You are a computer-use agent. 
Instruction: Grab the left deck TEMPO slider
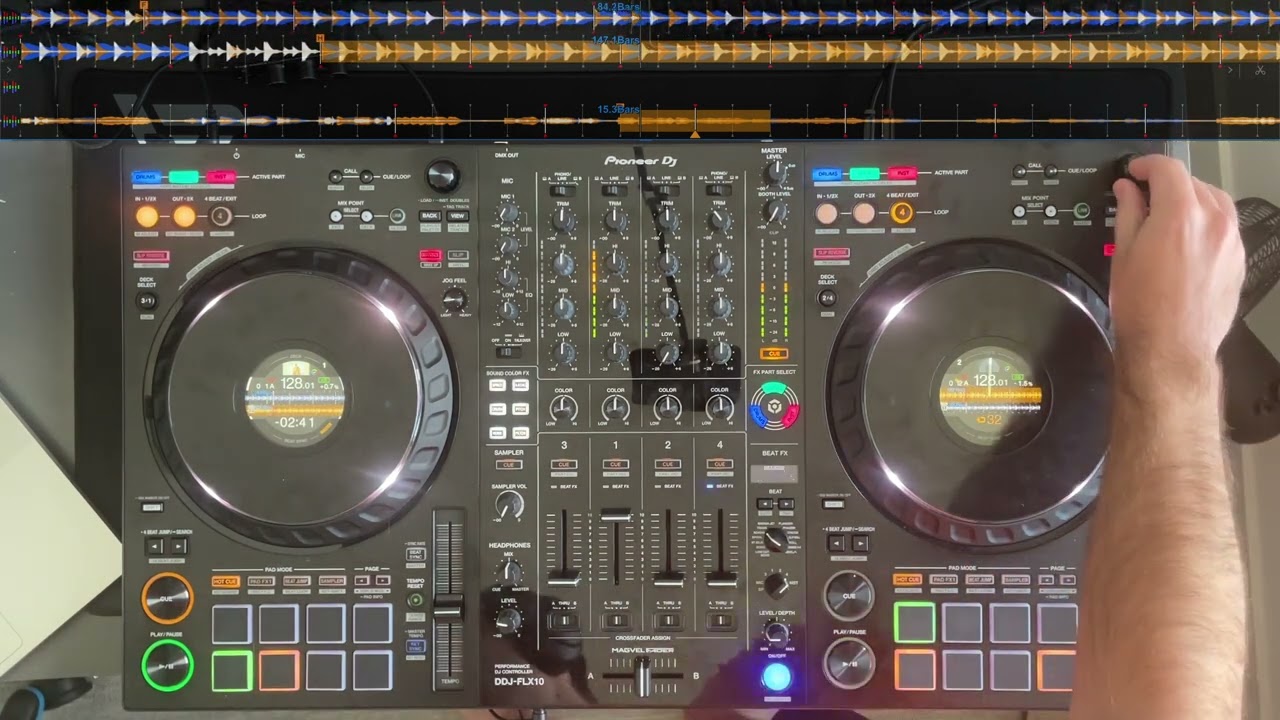tap(448, 607)
